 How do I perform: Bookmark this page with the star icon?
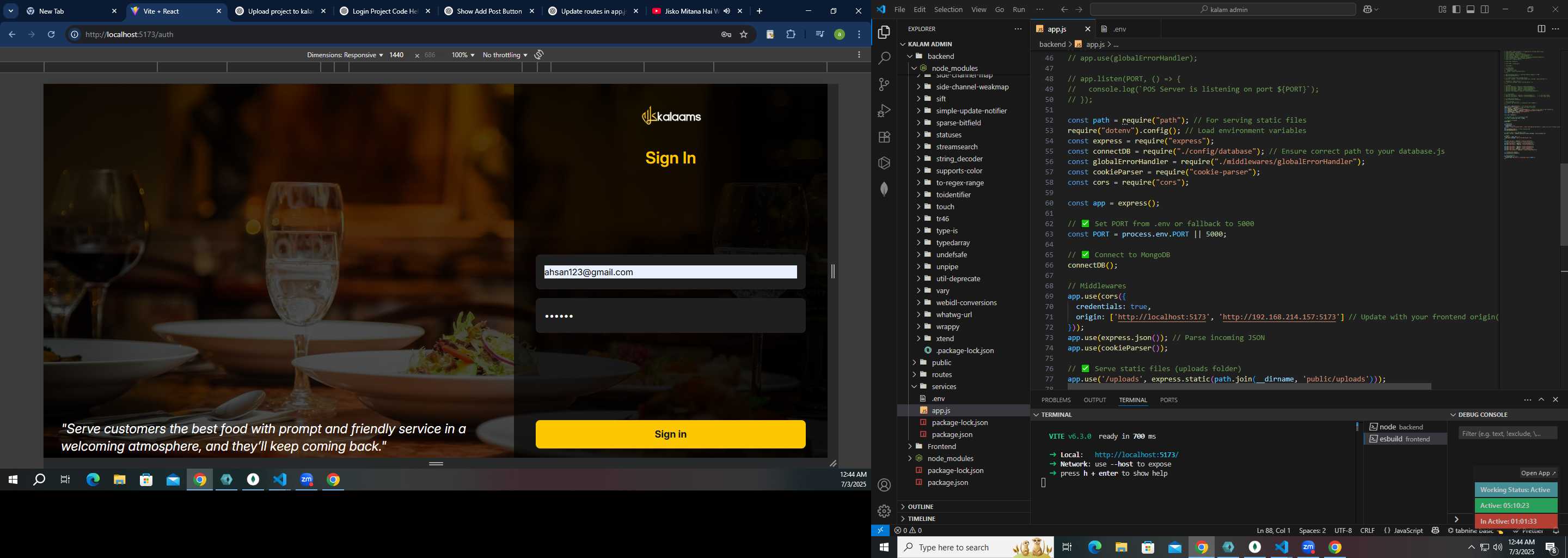pyautogui.click(x=743, y=35)
